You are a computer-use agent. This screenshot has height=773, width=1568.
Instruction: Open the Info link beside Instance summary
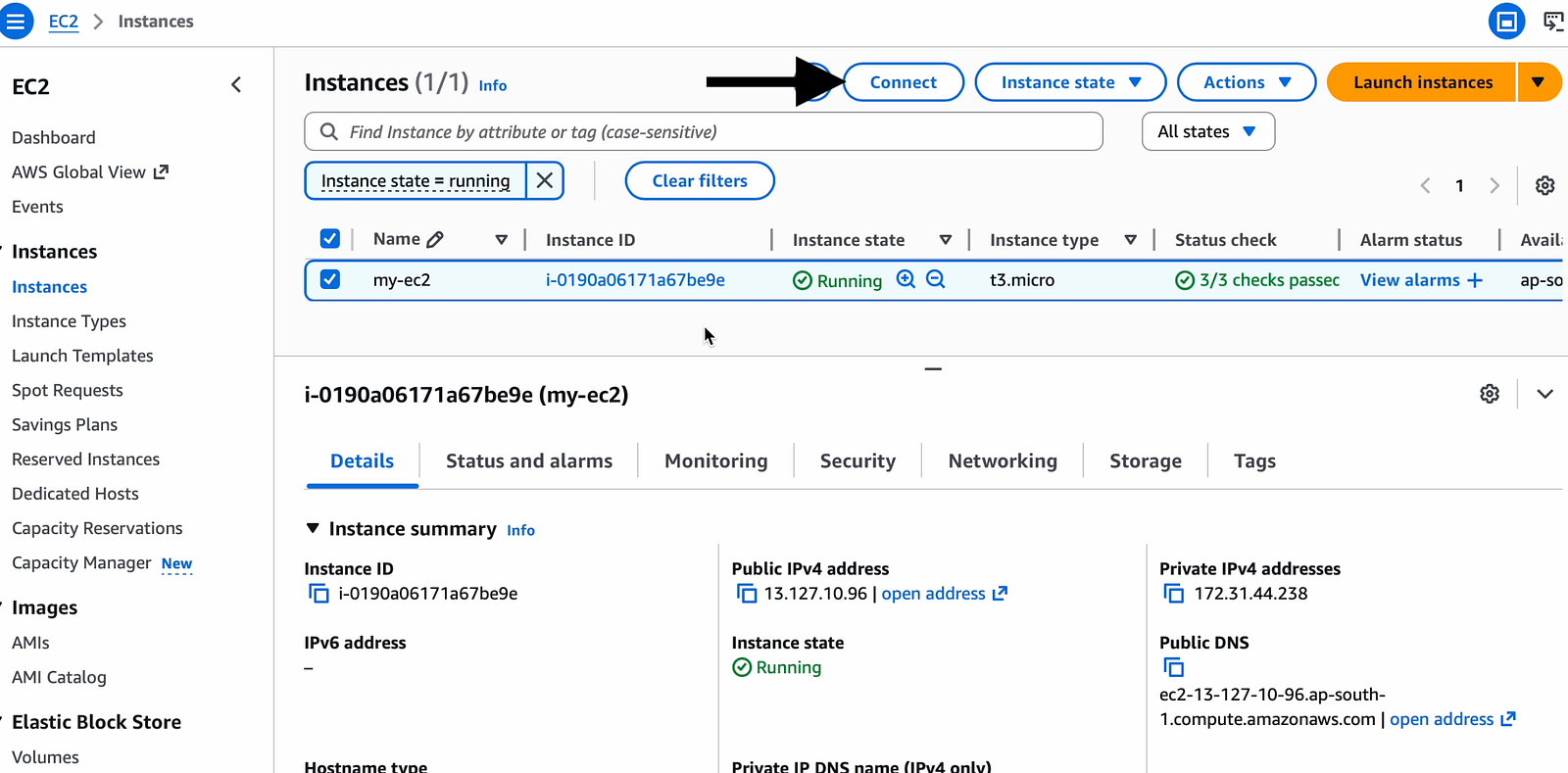[520, 530]
